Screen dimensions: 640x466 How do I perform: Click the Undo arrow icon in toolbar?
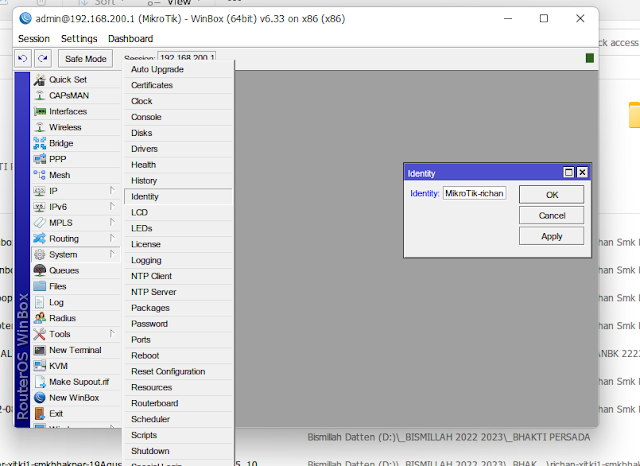pos(23,59)
